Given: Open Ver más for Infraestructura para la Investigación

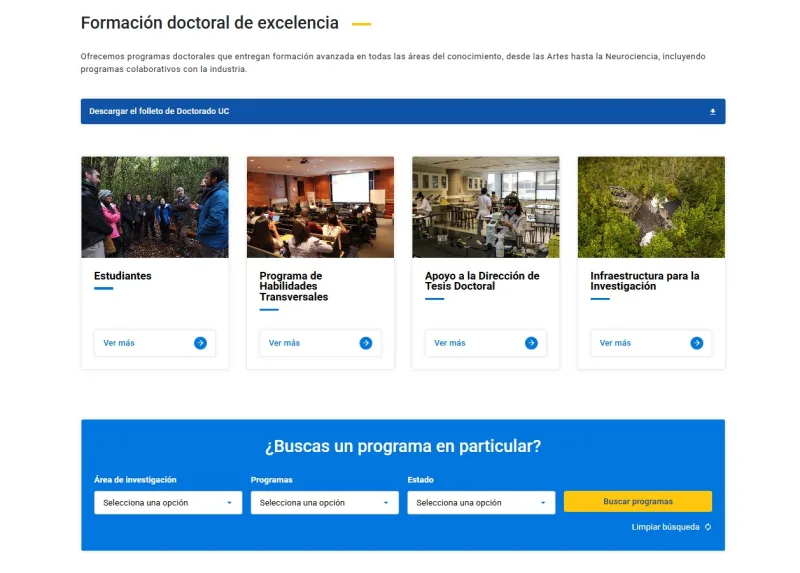Looking at the screenshot, I should click(x=651, y=343).
